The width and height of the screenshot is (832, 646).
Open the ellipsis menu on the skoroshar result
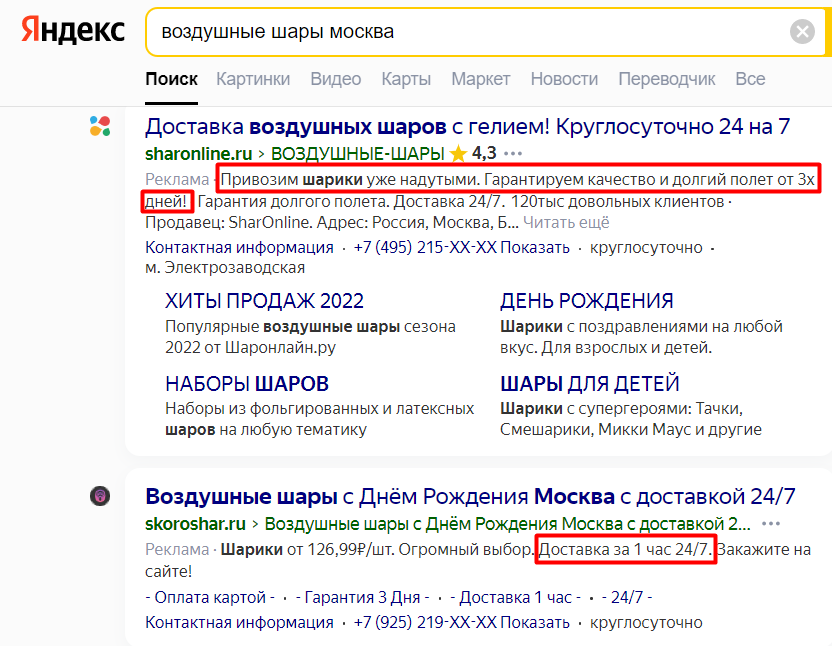click(769, 524)
